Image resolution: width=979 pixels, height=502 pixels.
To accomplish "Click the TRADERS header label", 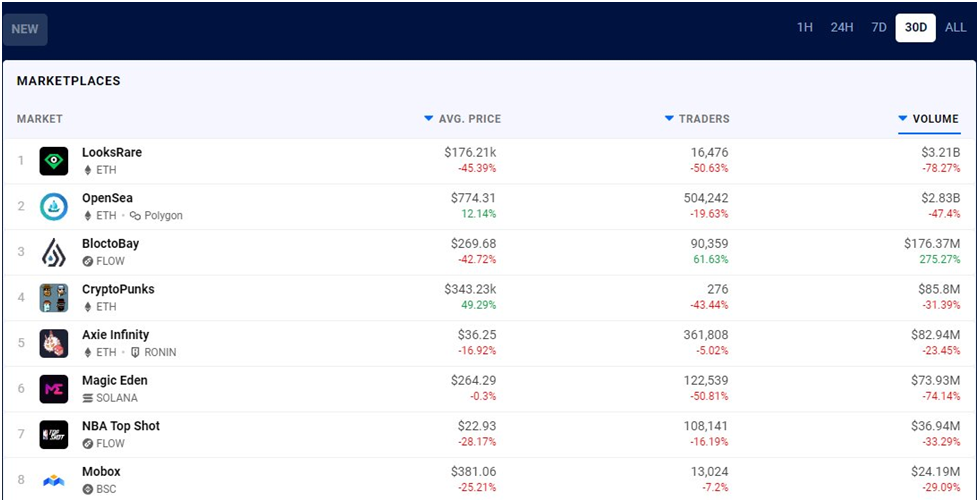I will point(704,119).
